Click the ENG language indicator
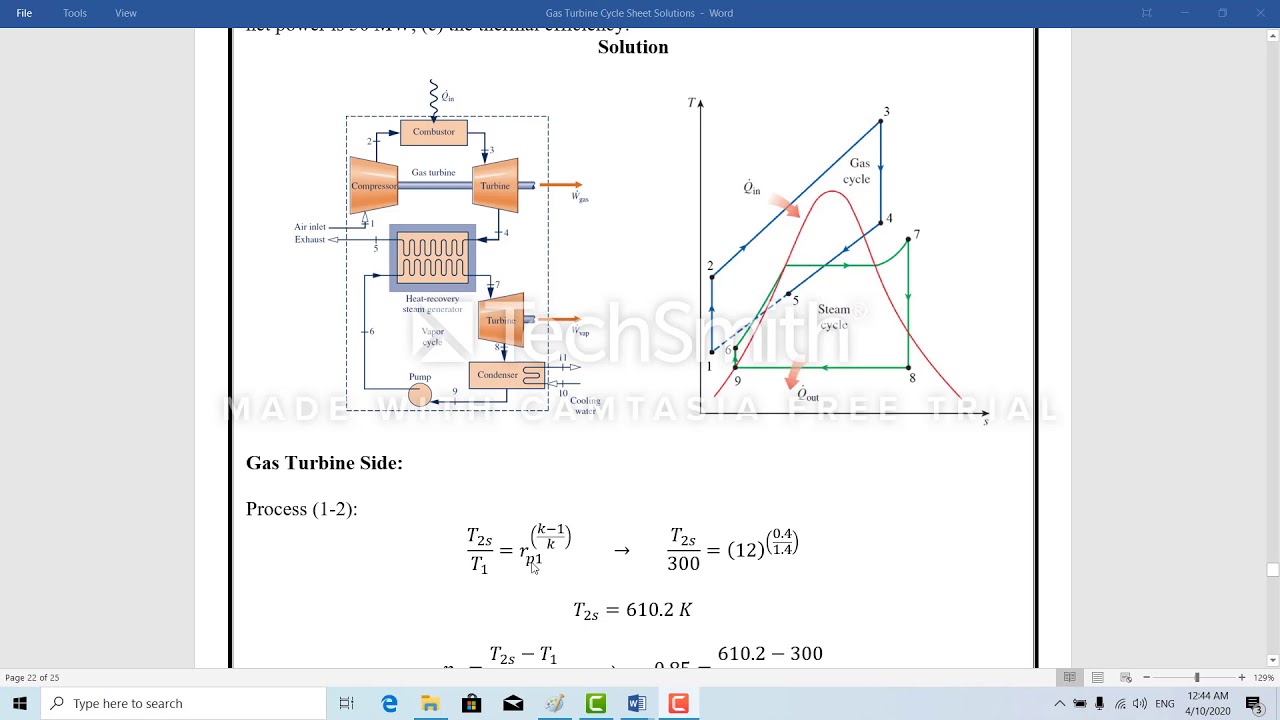The width and height of the screenshot is (1280, 720). click(x=1165, y=703)
